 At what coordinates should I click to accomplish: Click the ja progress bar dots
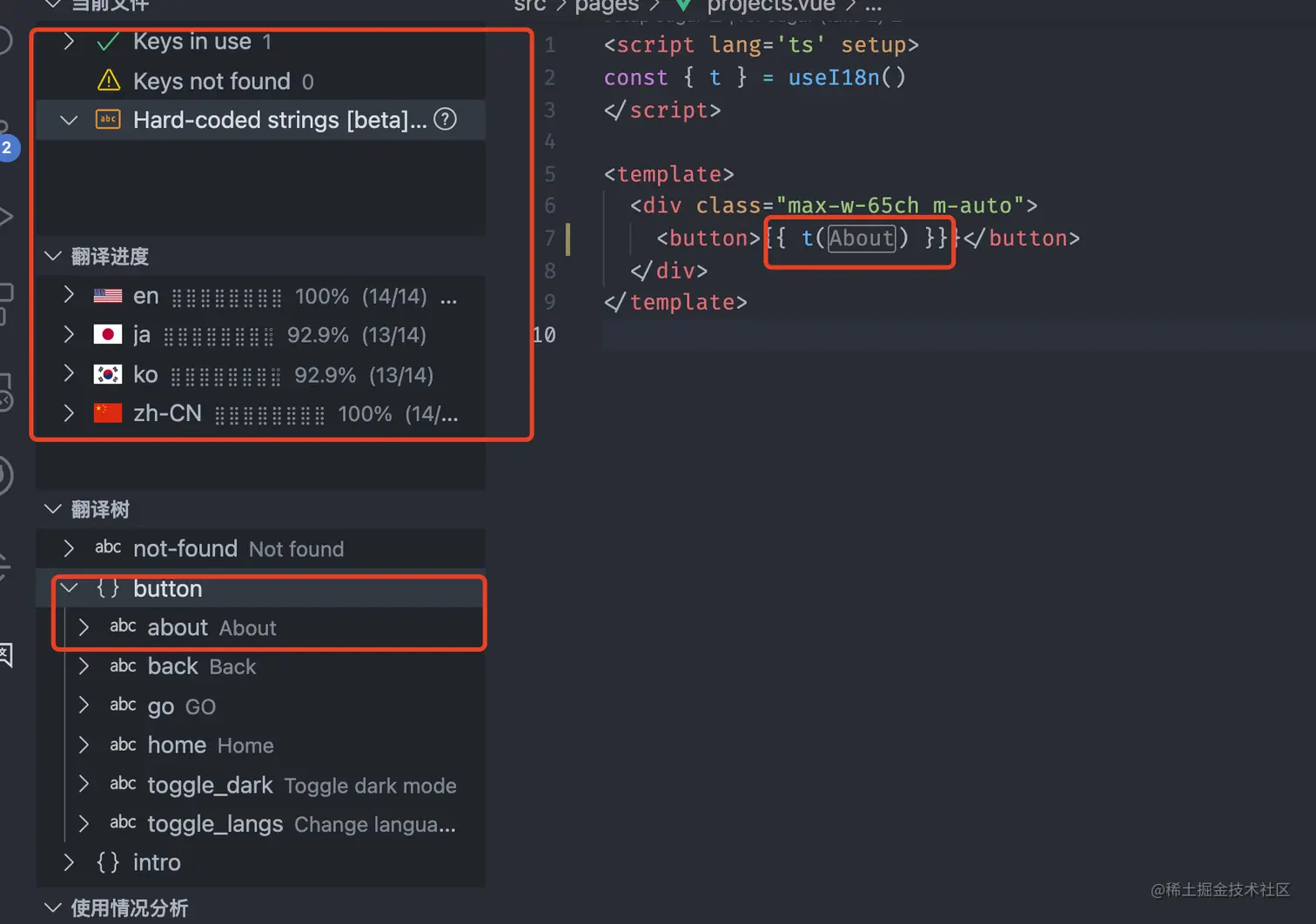218,337
